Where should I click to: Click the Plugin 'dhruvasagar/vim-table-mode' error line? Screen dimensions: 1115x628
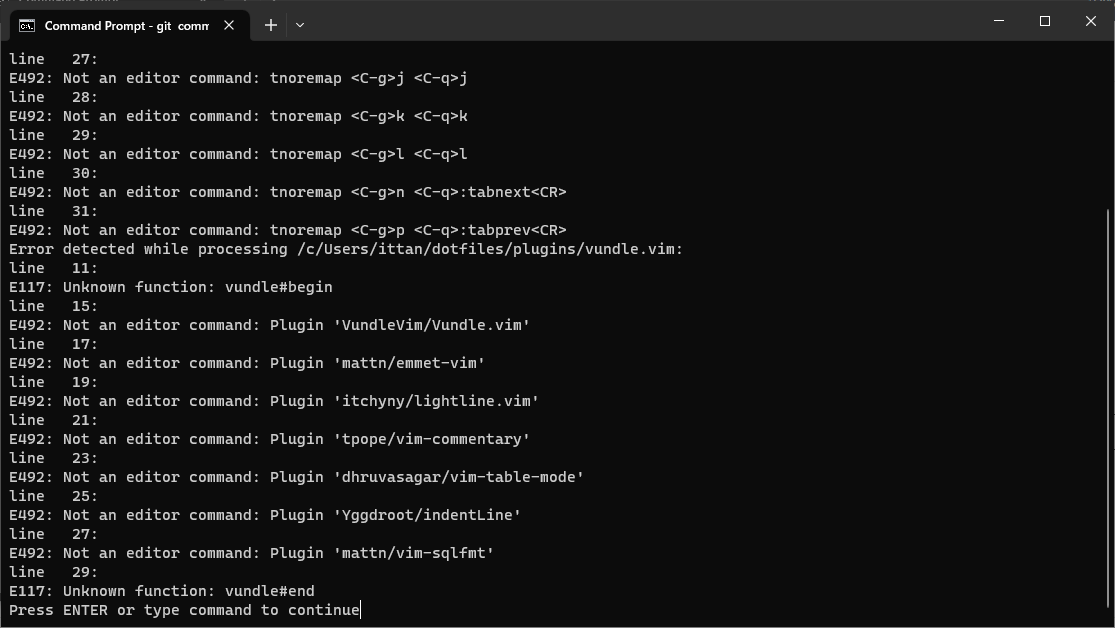pos(297,477)
